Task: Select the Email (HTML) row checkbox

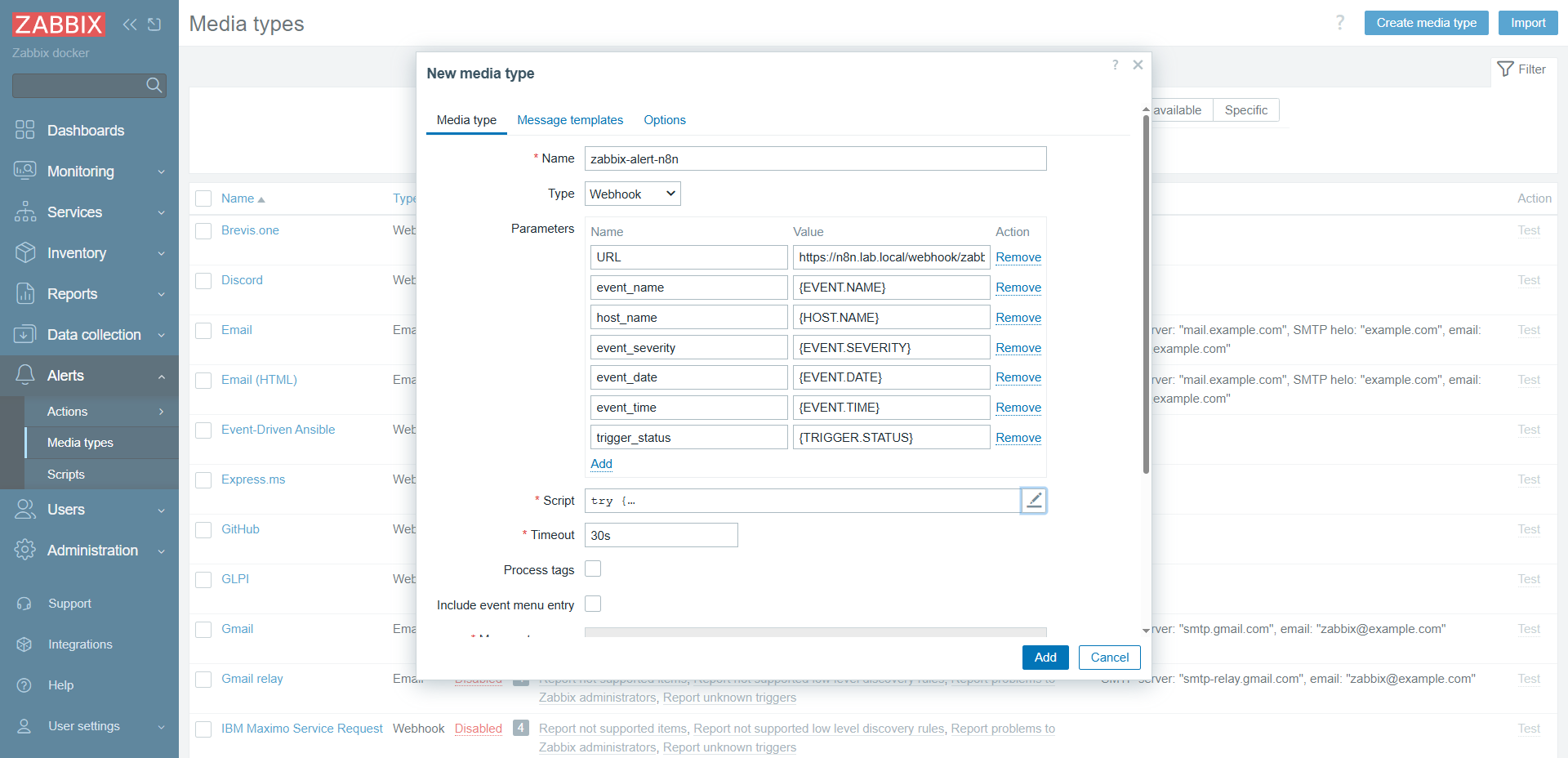Action: click(203, 381)
